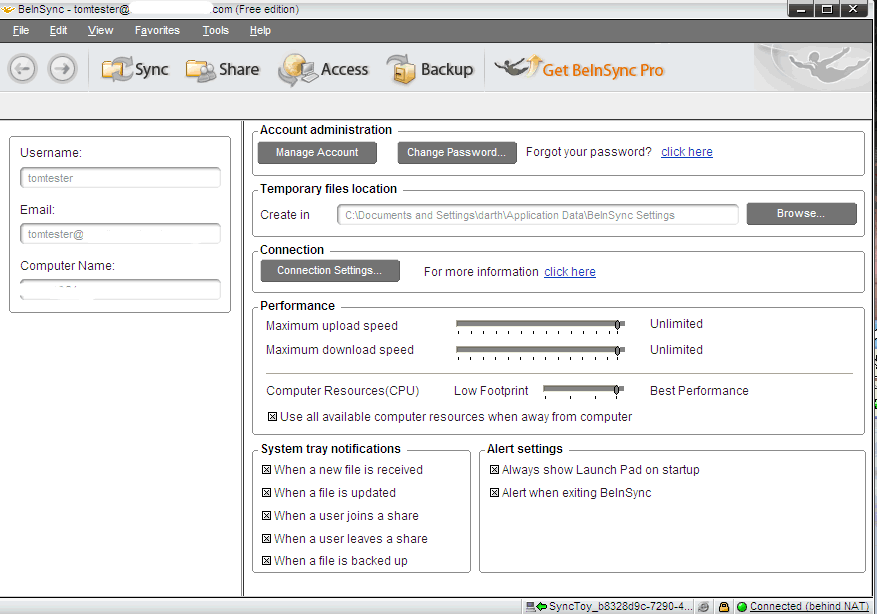Click Browse for temporary files location

[x=801, y=214]
